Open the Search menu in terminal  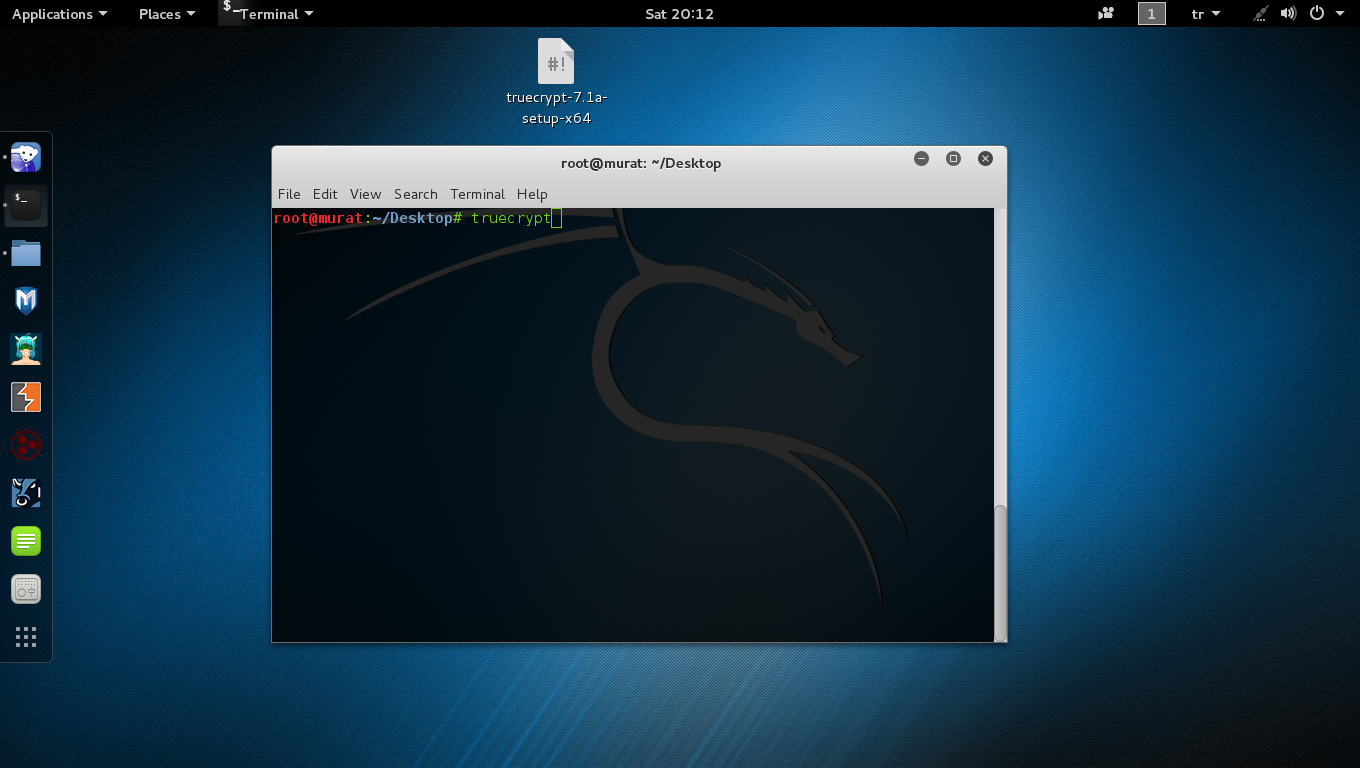click(x=415, y=194)
